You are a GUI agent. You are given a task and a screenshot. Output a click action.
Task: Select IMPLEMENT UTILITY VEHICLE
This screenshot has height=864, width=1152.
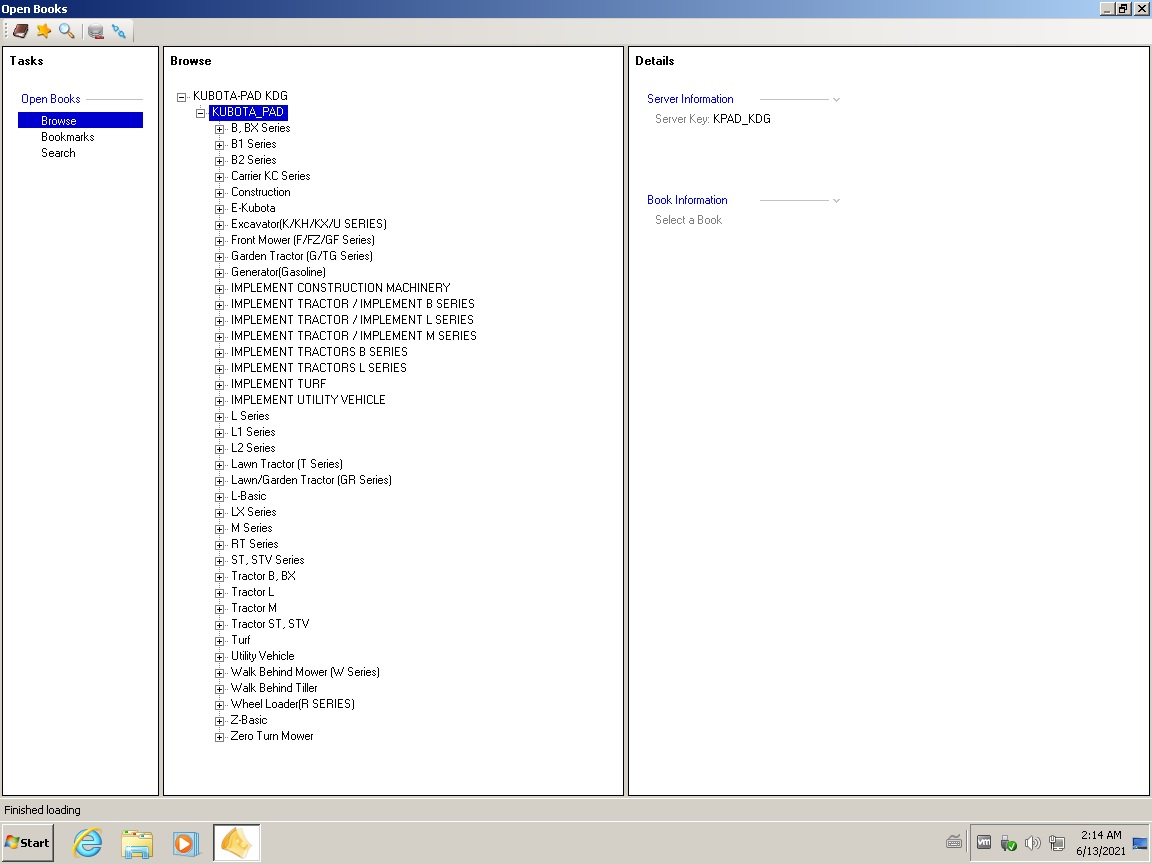pyautogui.click(x=308, y=400)
